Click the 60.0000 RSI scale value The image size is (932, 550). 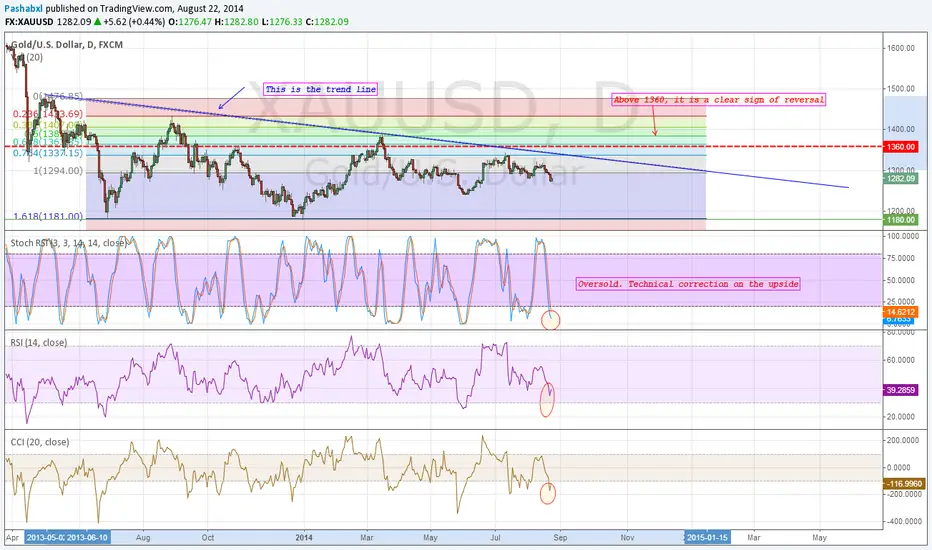point(902,360)
